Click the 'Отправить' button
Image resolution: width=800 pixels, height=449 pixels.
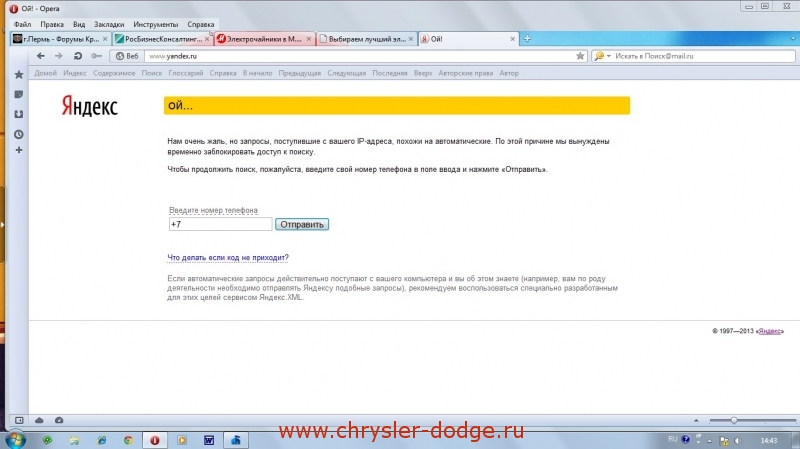point(302,224)
